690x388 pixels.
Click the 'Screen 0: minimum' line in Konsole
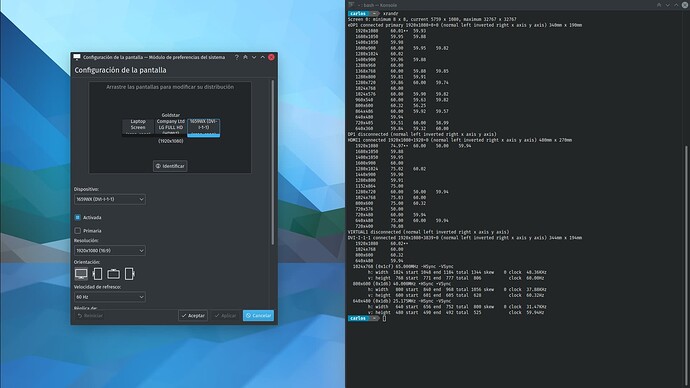432,19
